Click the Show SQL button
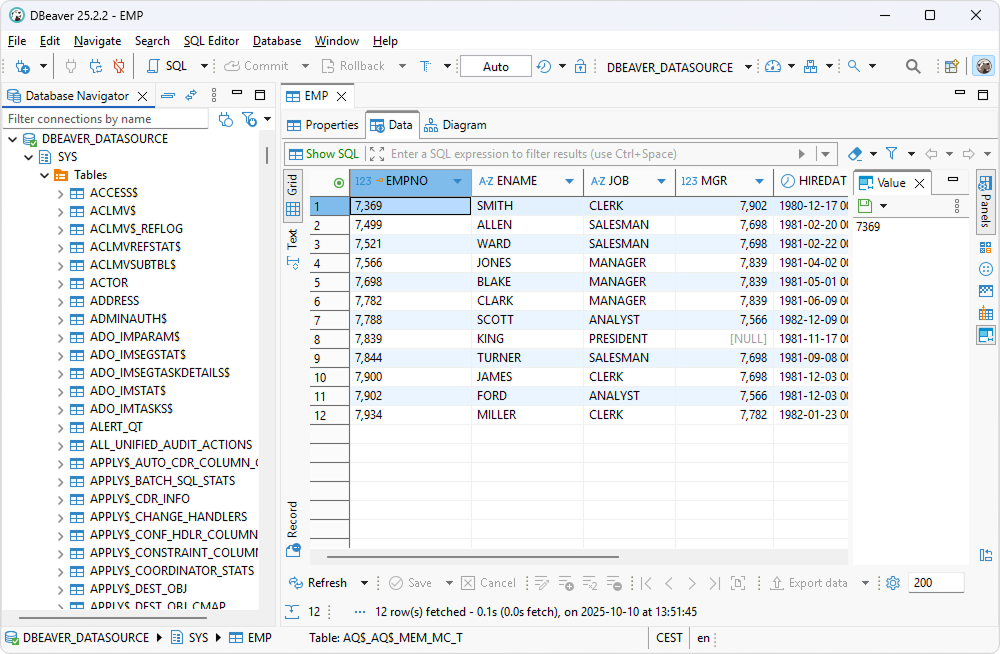Image resolution: width=1000 pixels, height=654 pixels. coord(323,153)
